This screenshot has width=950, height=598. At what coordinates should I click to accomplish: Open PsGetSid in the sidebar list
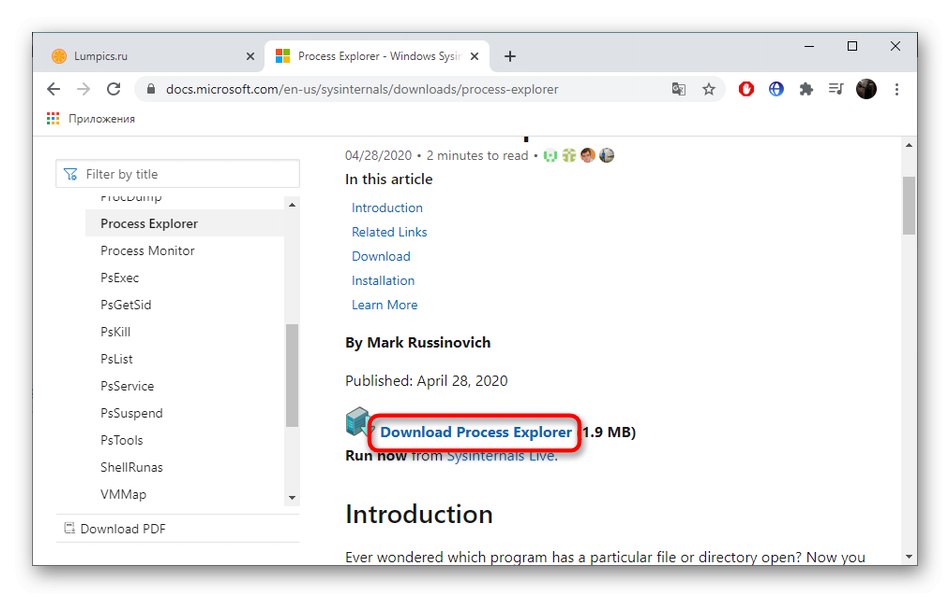point(125,305)
